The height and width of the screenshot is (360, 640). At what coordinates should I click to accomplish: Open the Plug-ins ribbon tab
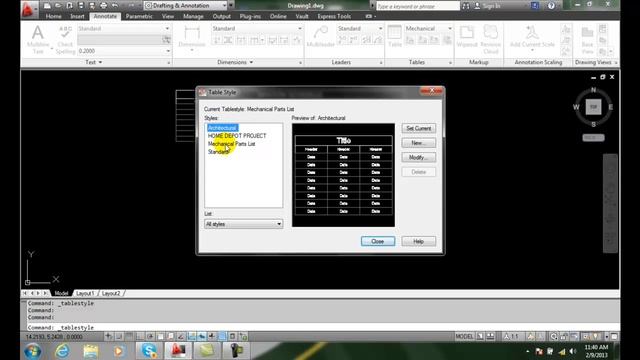click(x=250, y=16)
